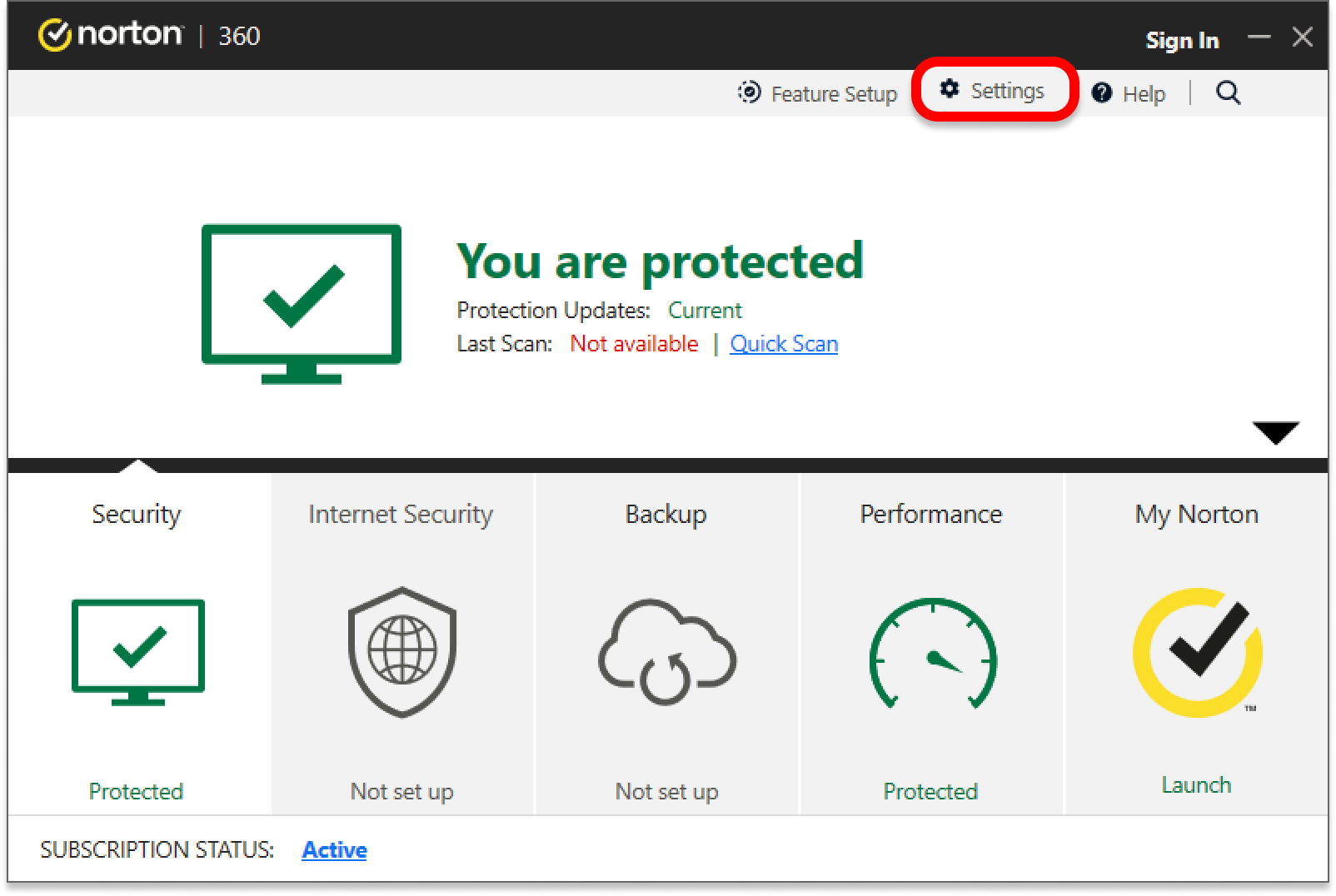Switch to the Backup tab label

pos(666,514)
